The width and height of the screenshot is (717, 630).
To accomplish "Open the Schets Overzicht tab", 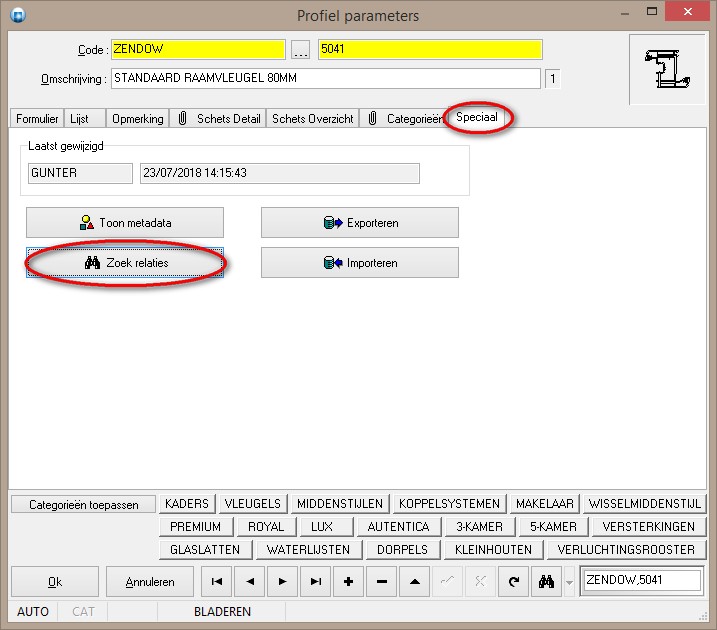I will (313, 119).
